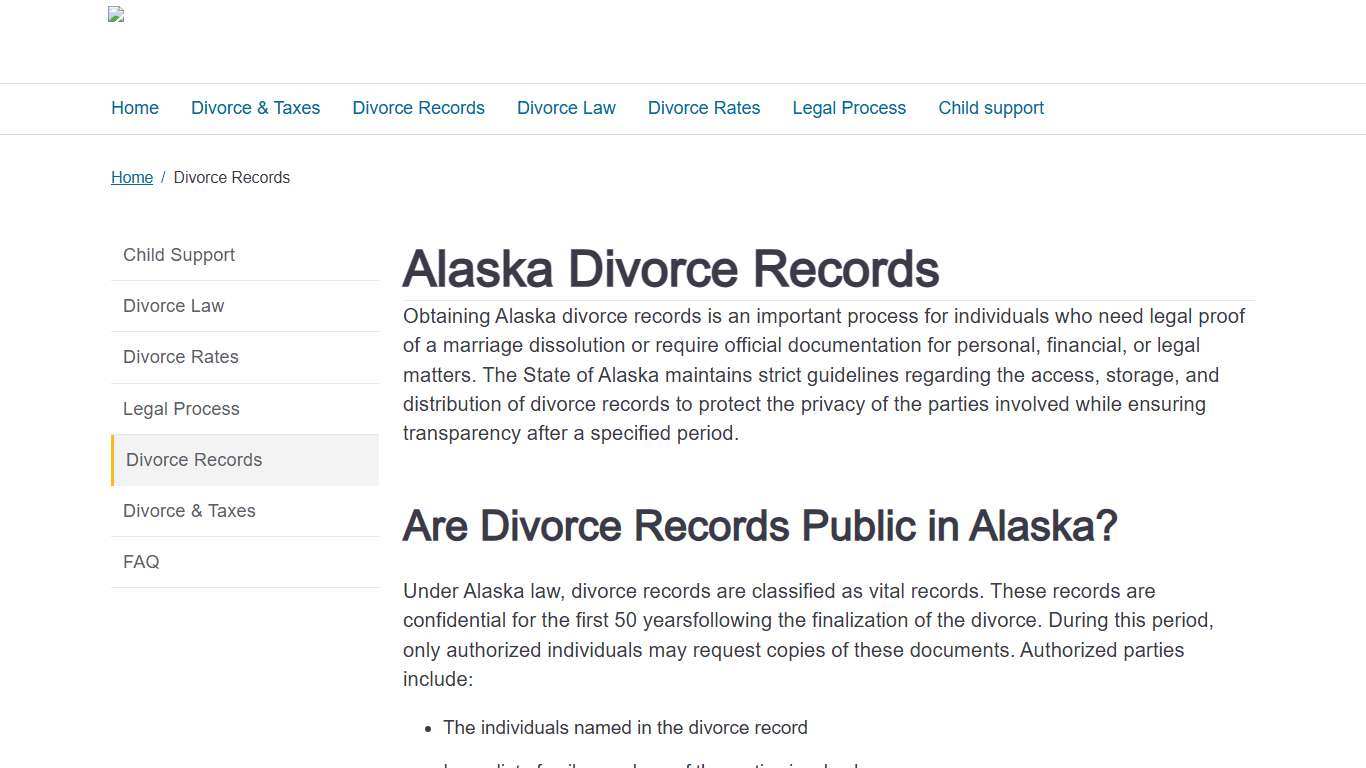Open Child Support from the sidebar
Viewport: 1366px width, 768px height.
[x=178, y=255]
